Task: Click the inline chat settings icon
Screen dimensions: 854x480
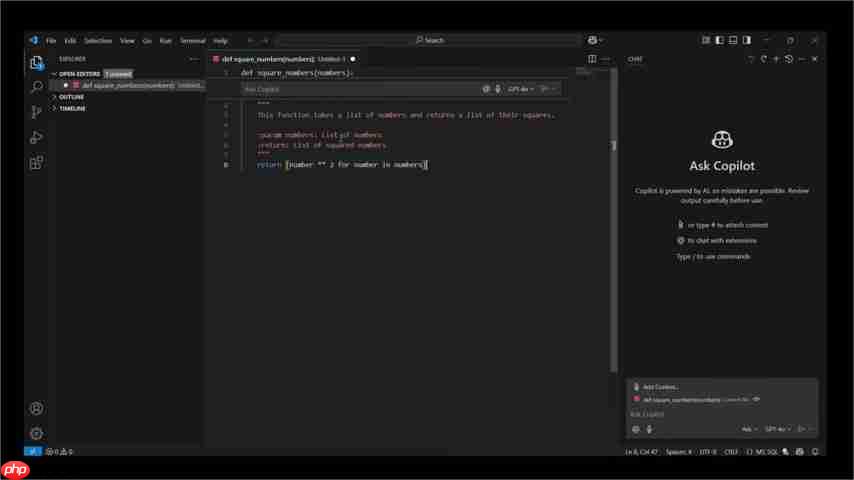Action: coord(486,89)
